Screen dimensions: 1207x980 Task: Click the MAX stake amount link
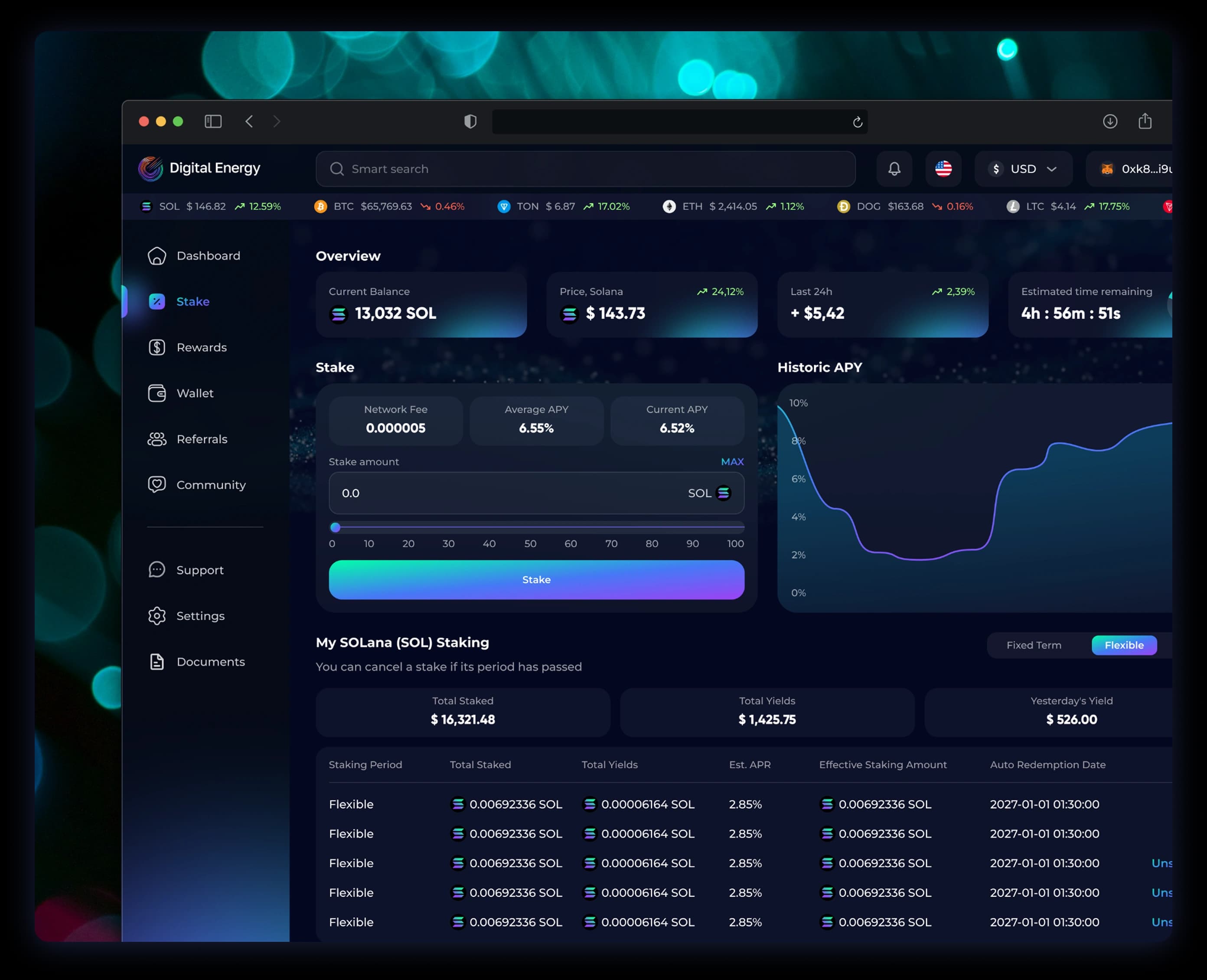click(732, 462)
